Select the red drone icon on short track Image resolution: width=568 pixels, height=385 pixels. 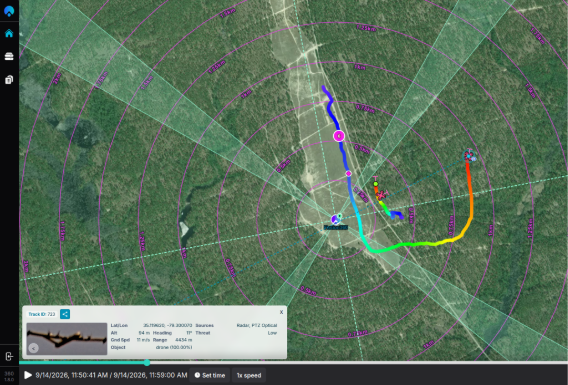(x=381, y=195)
